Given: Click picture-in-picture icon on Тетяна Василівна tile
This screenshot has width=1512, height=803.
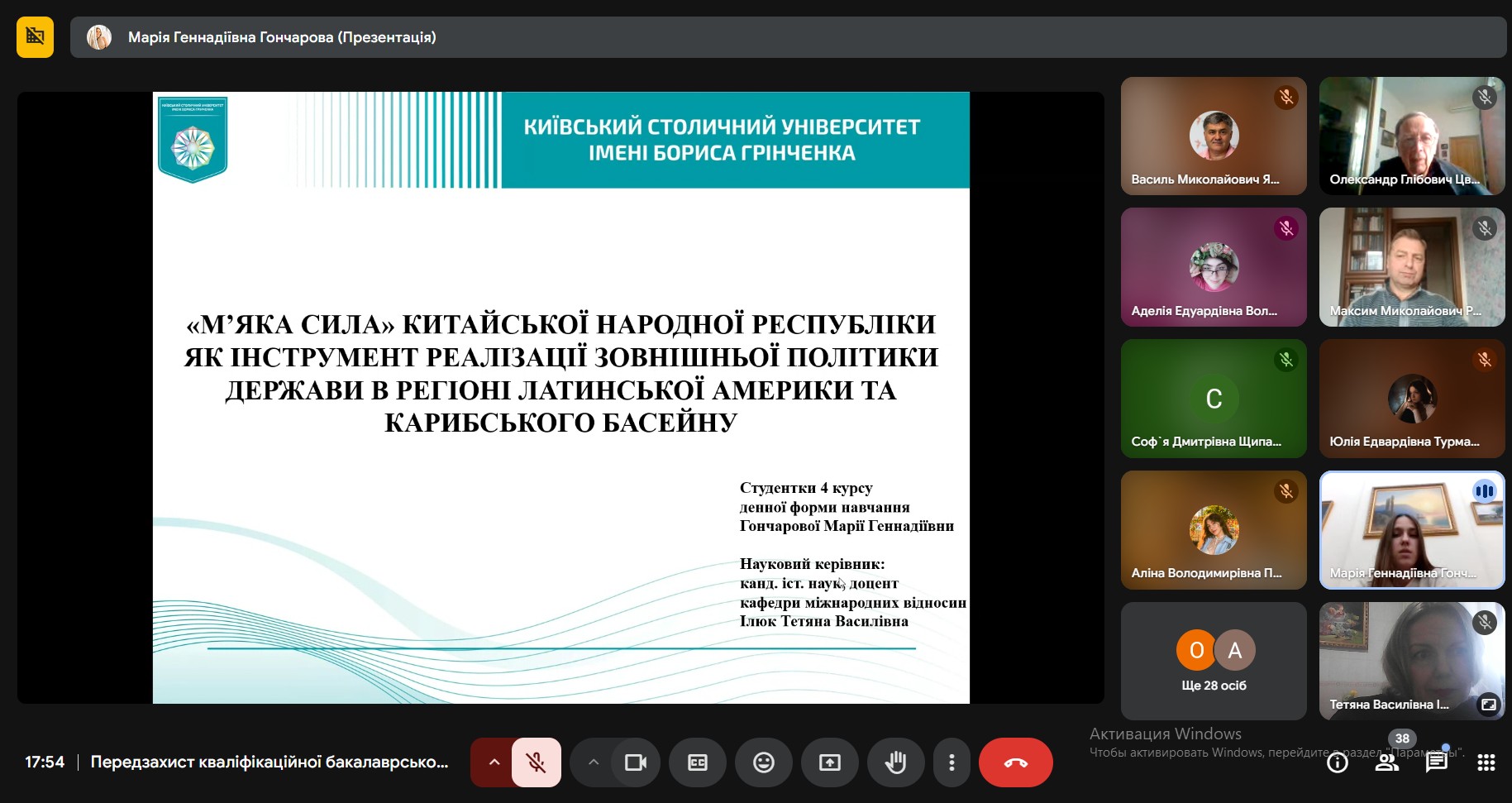Looking at the screenshot, I should (x=1488, y=705).
